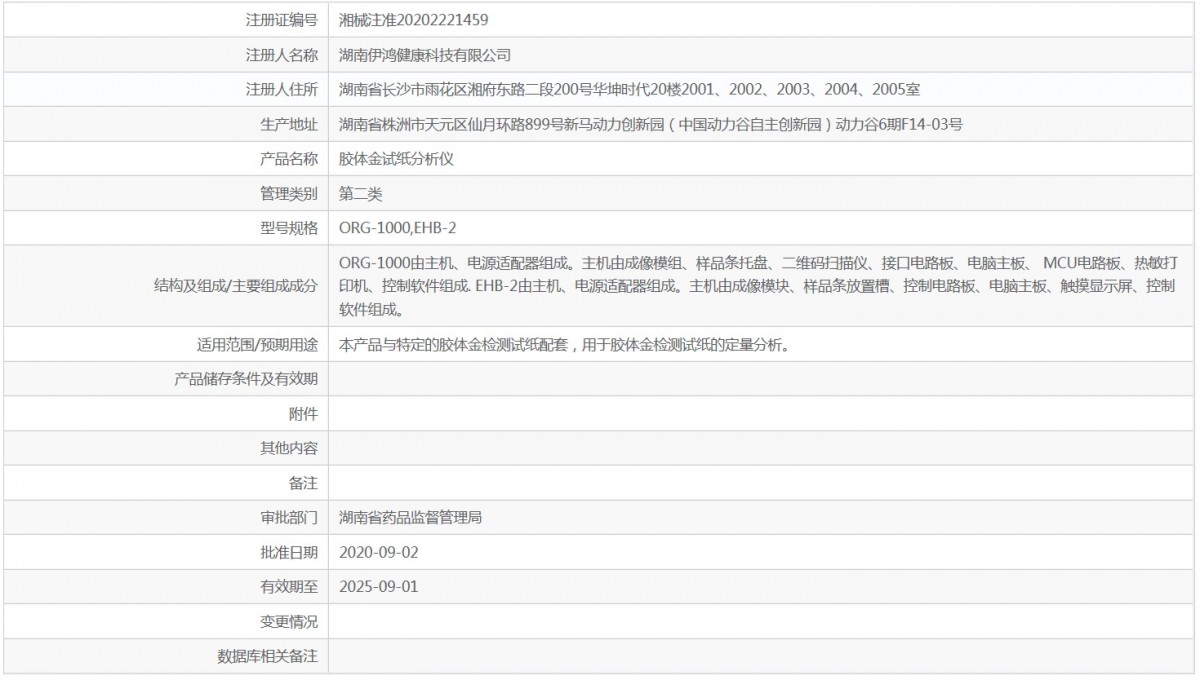Click the 批准日期 label
Screen dimensions: 1200x680
289,552
